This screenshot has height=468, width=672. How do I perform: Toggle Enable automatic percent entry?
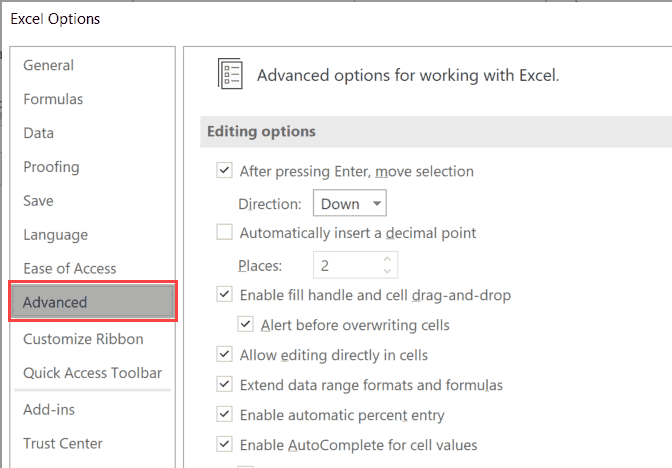(x=225, y=415)
